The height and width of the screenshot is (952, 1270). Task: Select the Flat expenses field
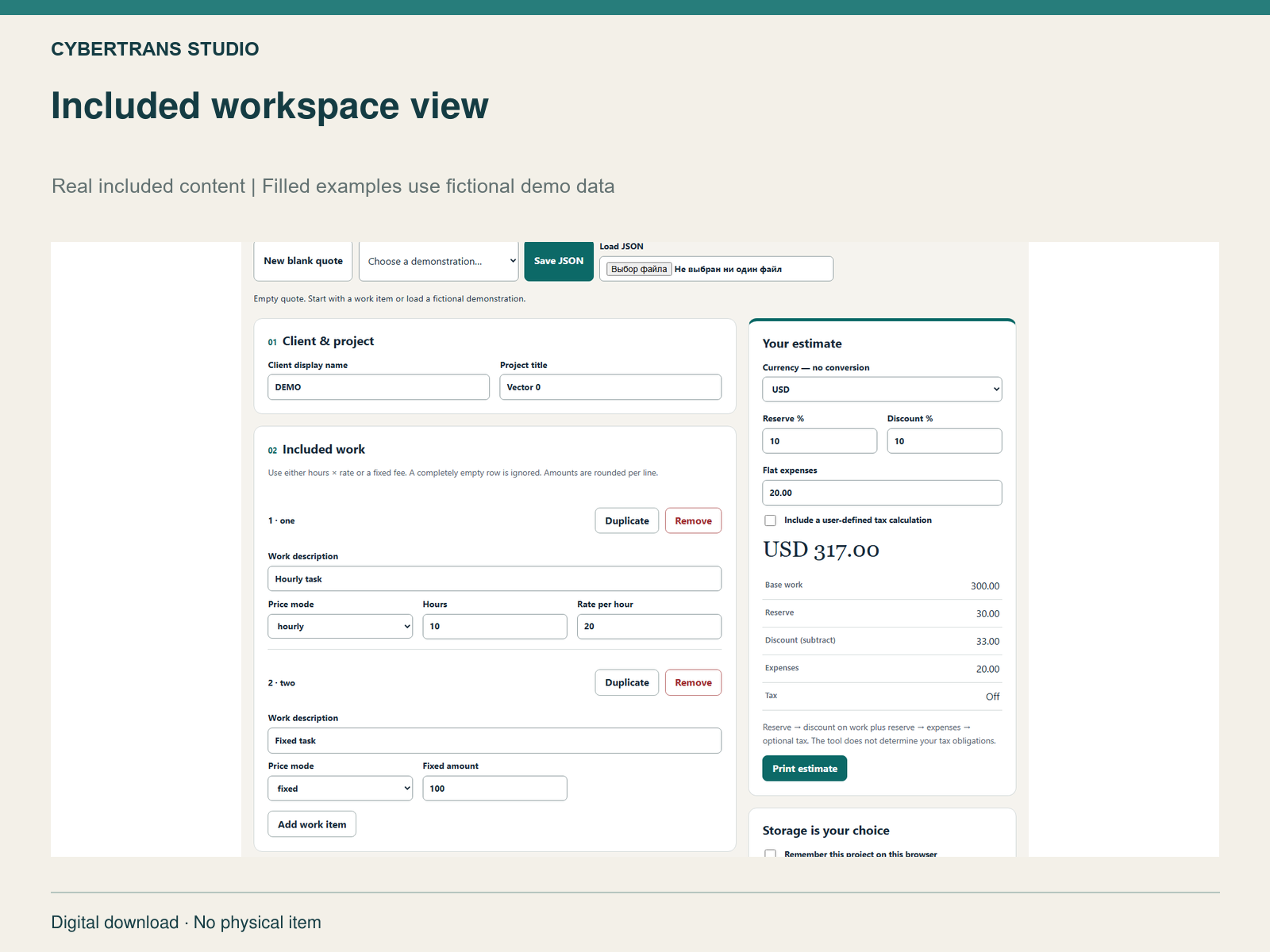882,493
